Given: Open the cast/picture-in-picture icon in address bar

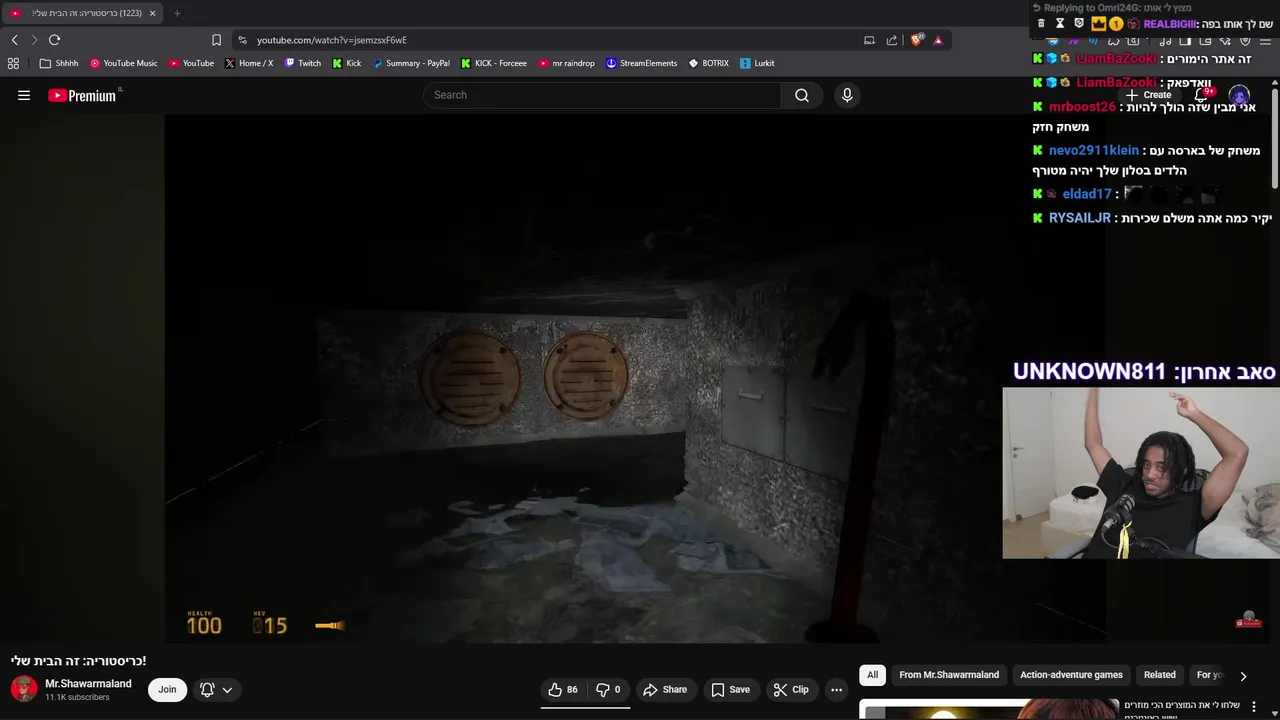Looking at the screenshot, I should [x=869, y=40].
